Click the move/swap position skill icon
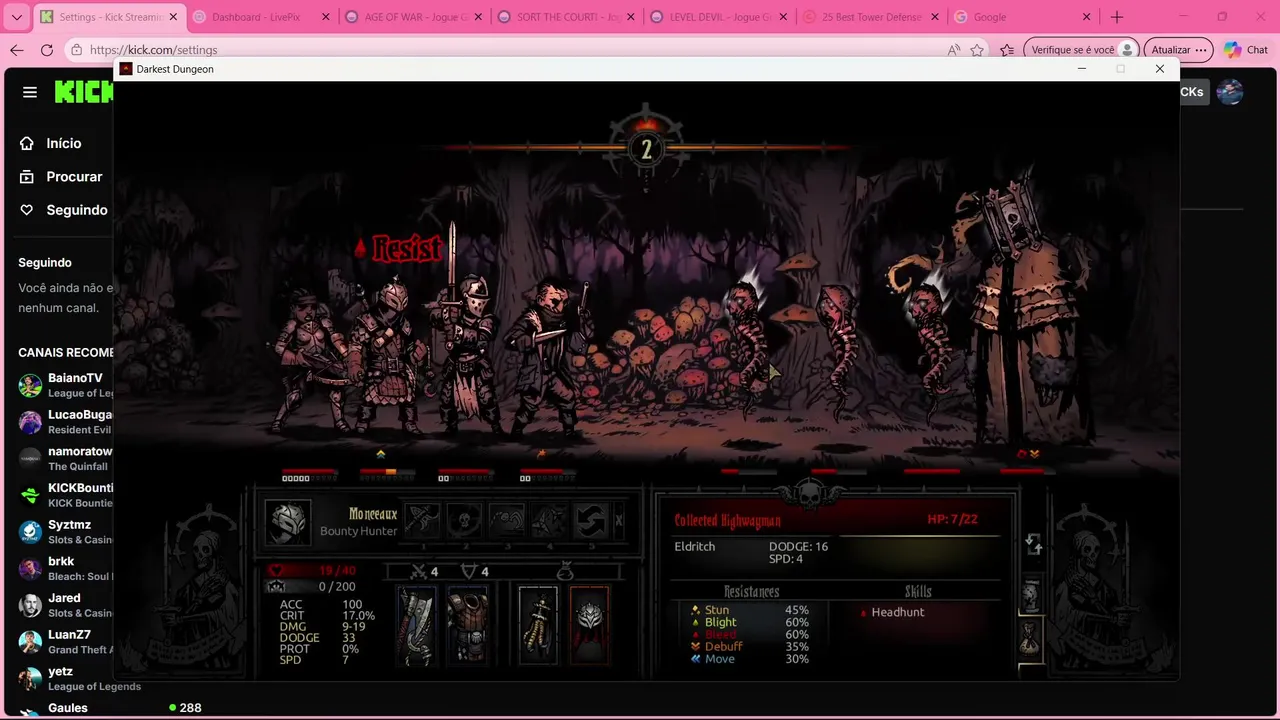 [x=590, y=520]
